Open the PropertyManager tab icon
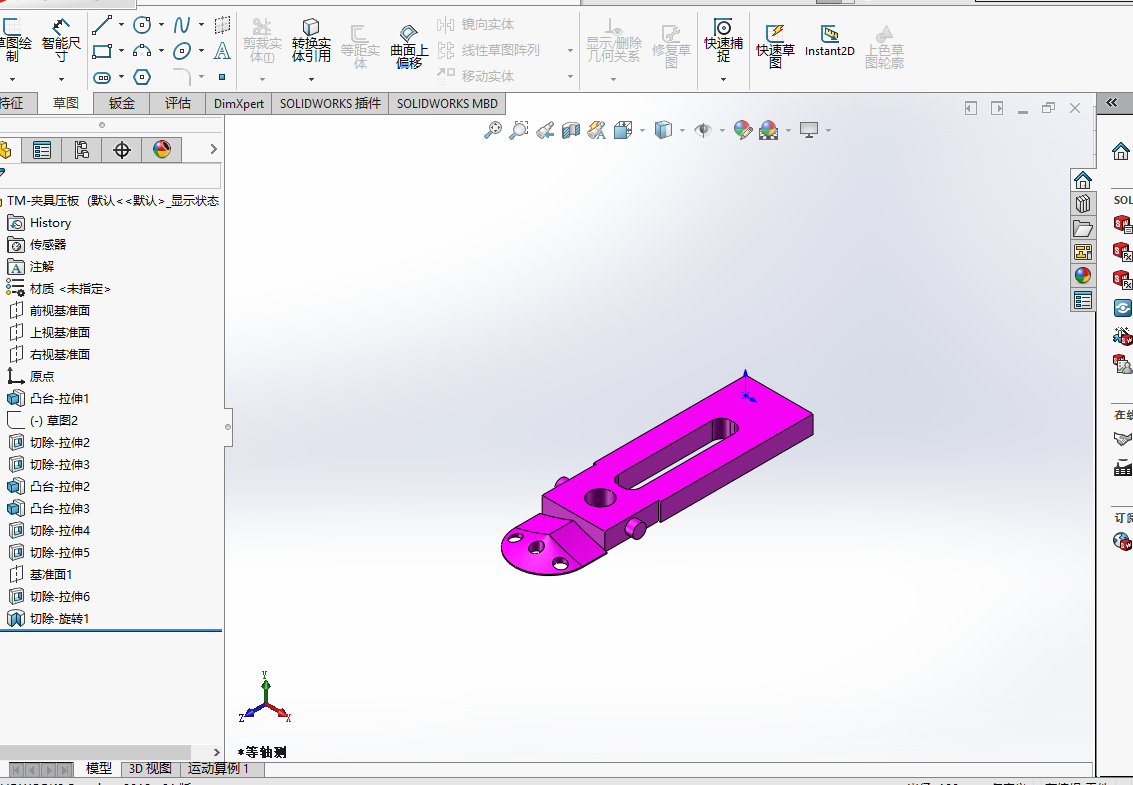 [42, 150]
